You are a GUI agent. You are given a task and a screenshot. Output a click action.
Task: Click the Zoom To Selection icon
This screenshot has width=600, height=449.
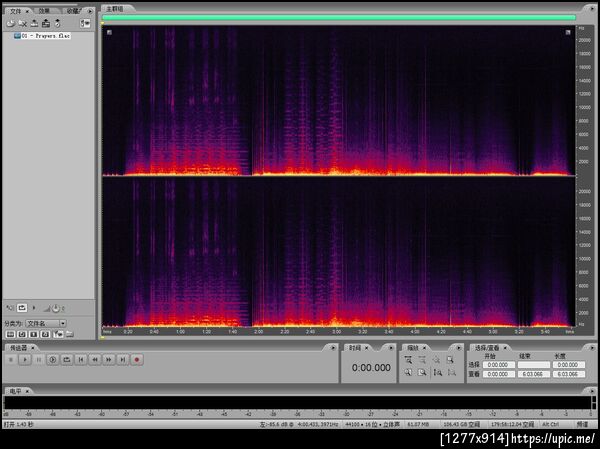pos(450,360)
